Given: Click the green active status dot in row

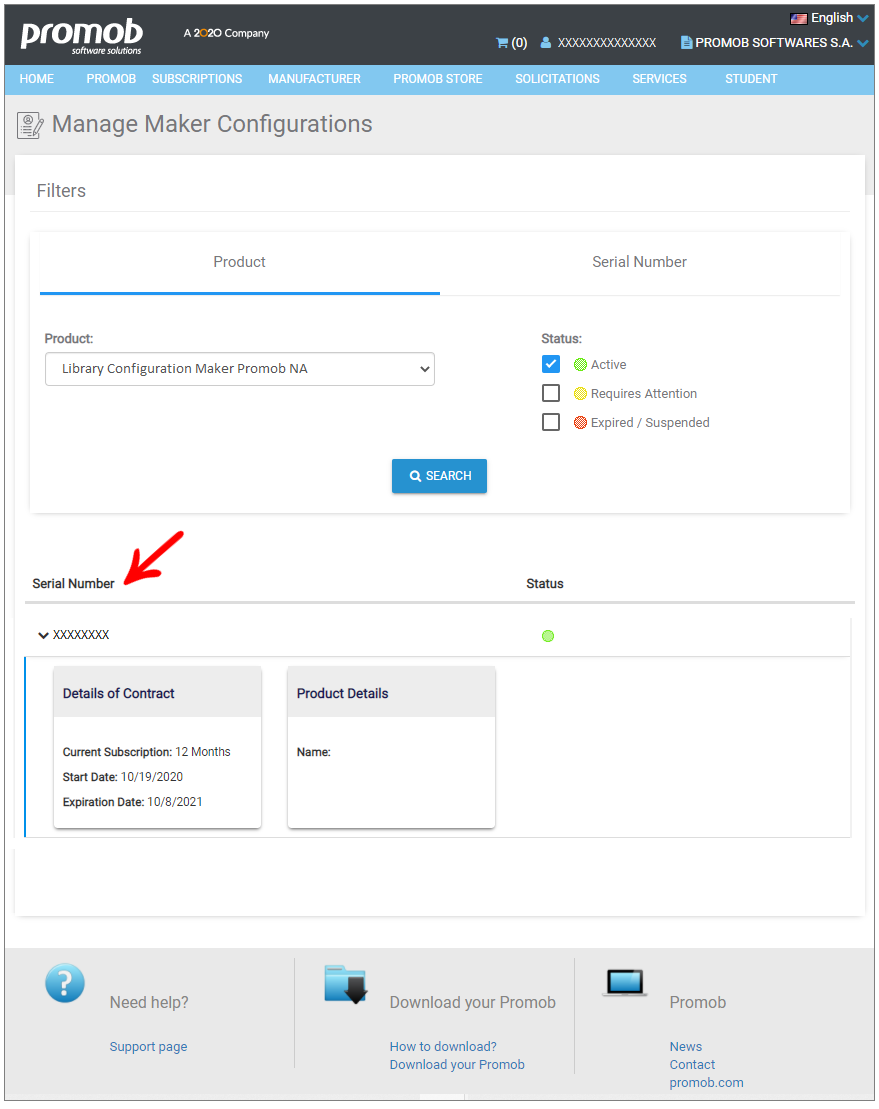Looking at the screenshot, I should click(x=548, y=636).
